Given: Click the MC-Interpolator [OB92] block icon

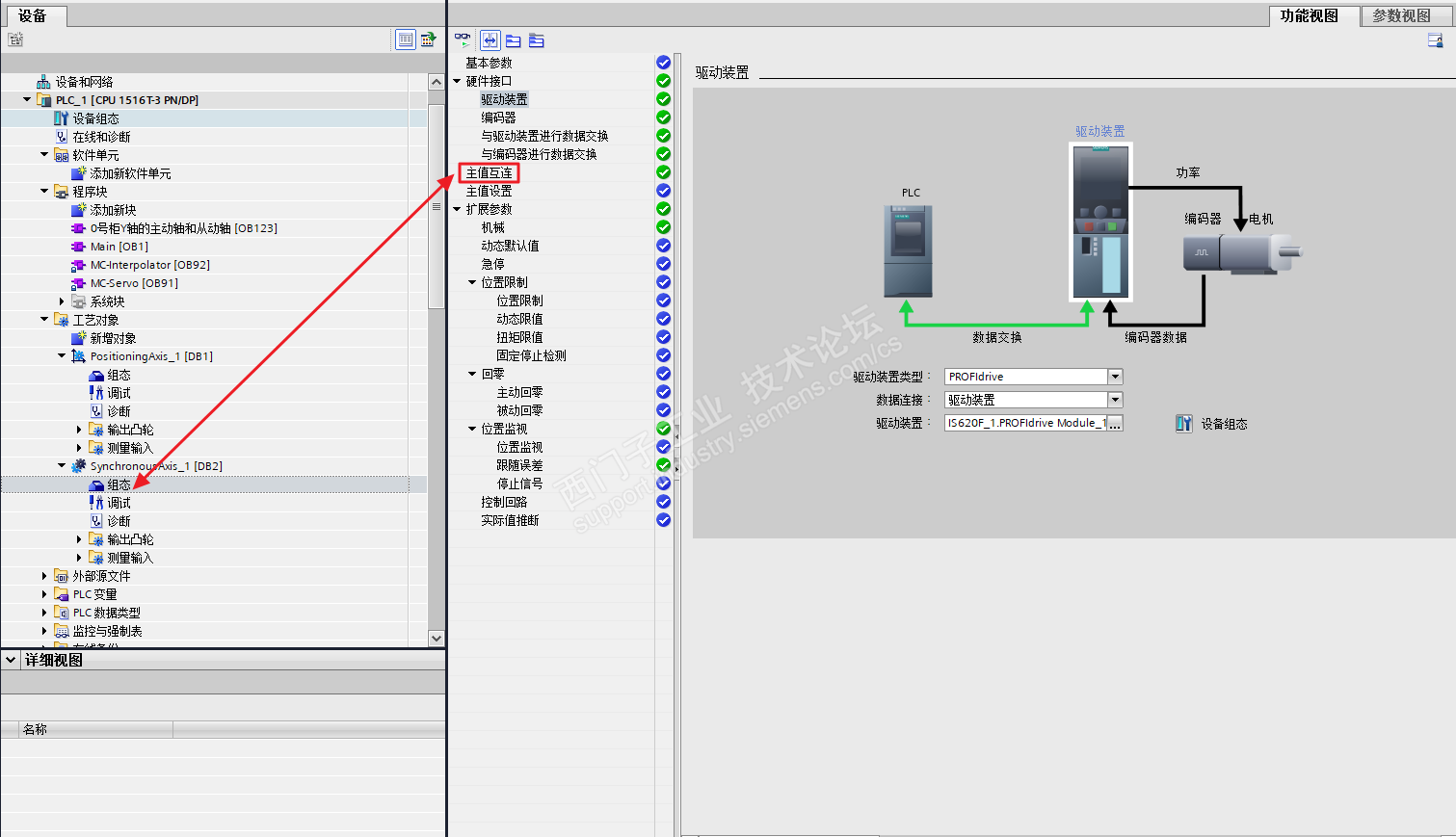Looking at the screenshot, I should click(x=79, y=265).
